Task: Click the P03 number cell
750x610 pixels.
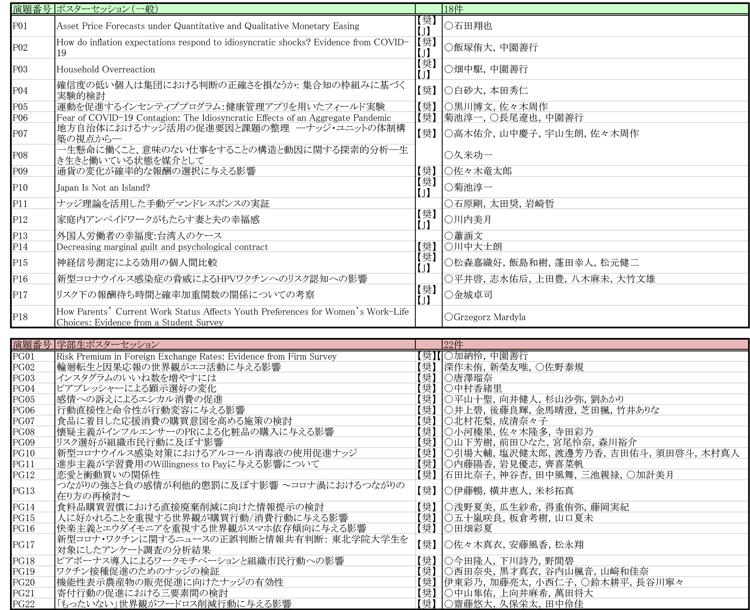Action: pyautogui.click(x=33, y=69)
